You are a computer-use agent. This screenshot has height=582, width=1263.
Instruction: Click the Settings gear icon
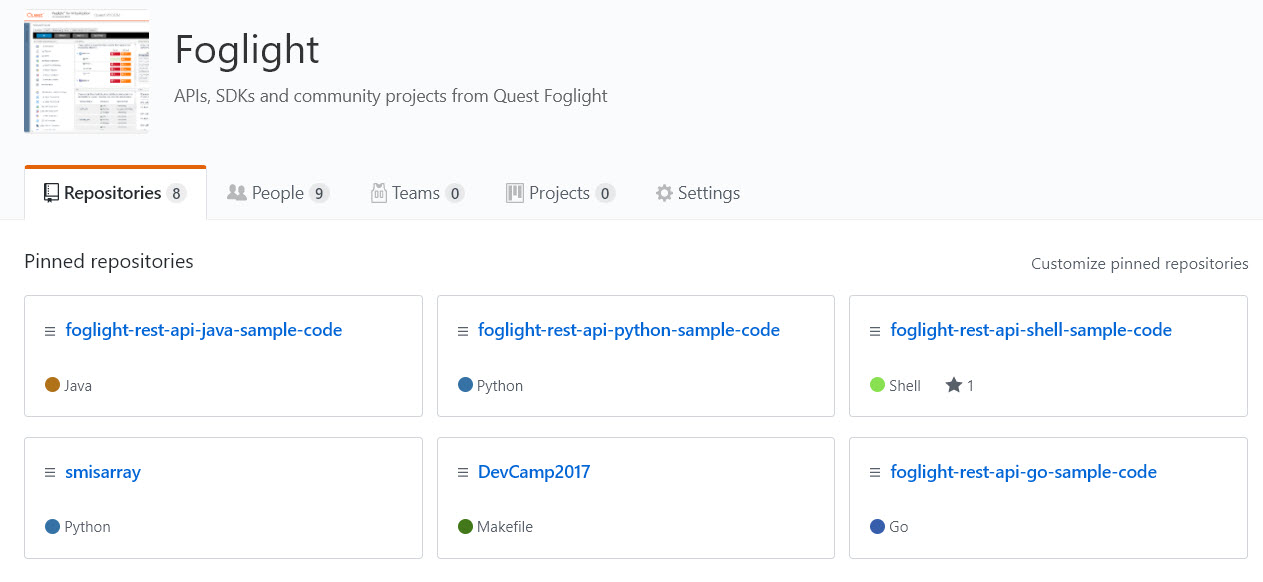click(x=664, y=193)
